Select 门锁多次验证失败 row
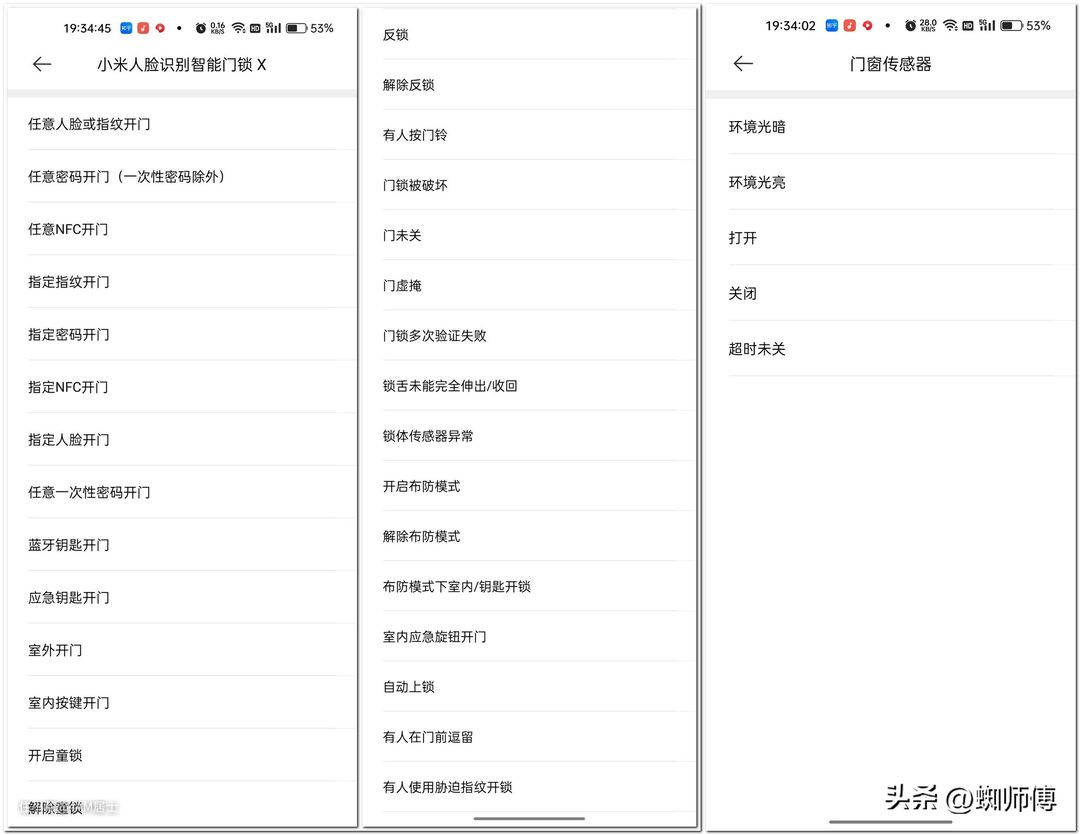 coord(530,336)
